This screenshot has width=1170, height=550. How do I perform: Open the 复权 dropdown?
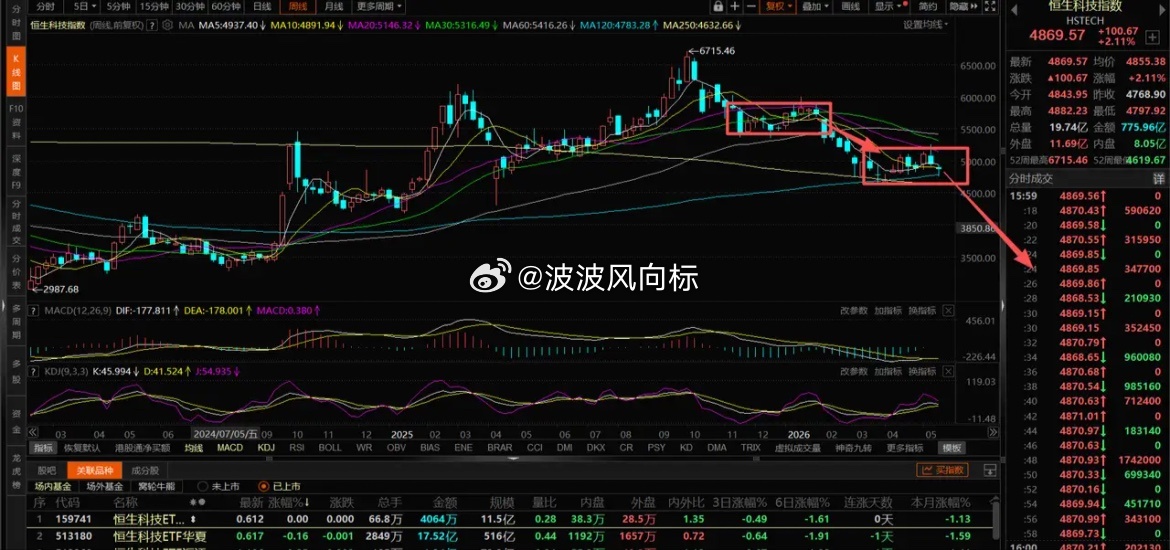(779, 7)
